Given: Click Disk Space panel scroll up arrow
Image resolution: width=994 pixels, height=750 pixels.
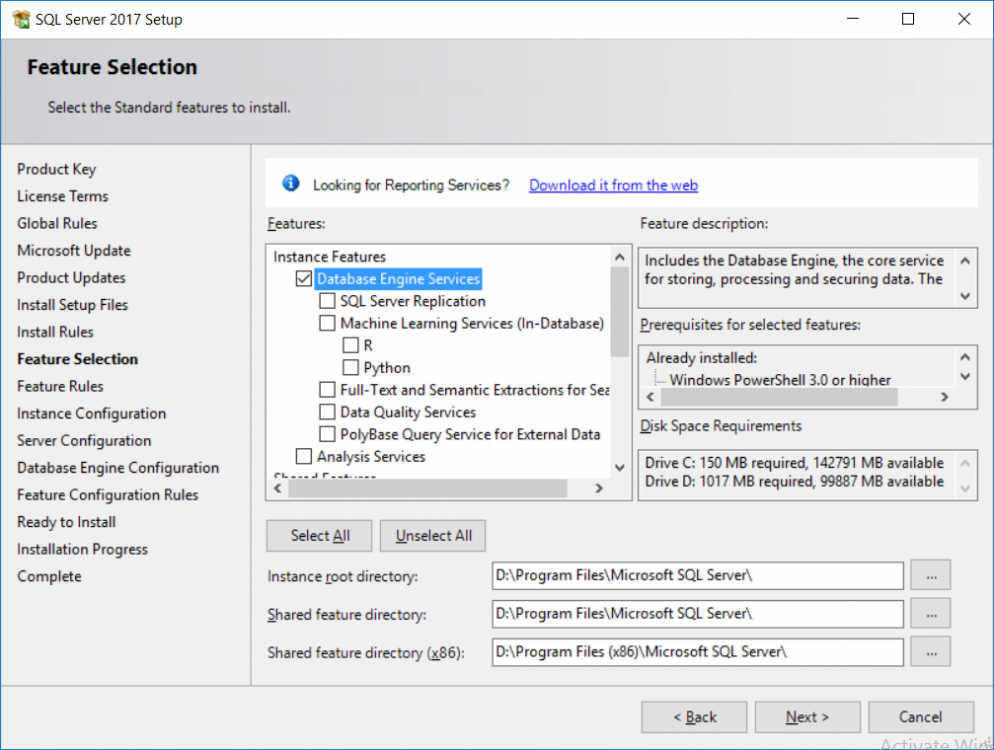Looking at the screenshot, I should 965,463.
